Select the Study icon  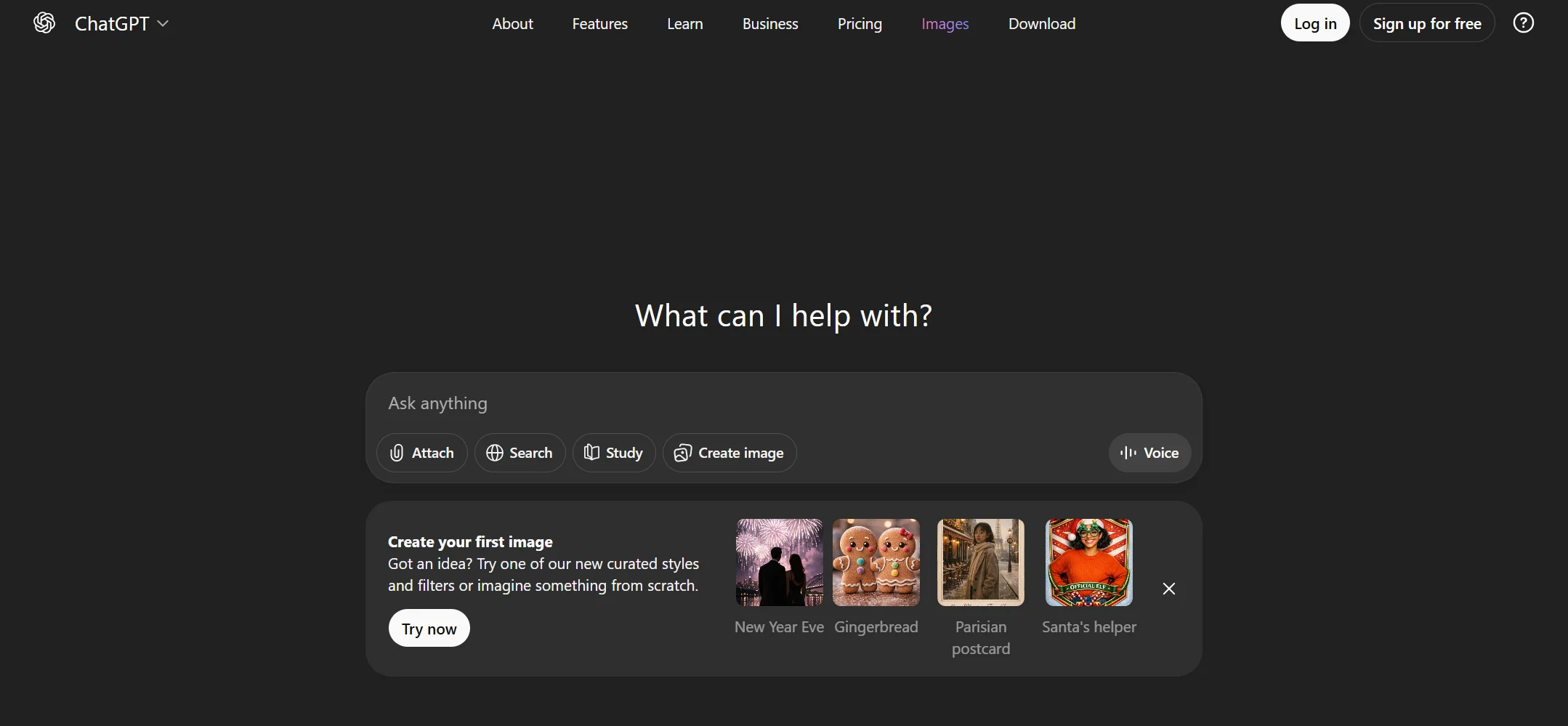591,452
